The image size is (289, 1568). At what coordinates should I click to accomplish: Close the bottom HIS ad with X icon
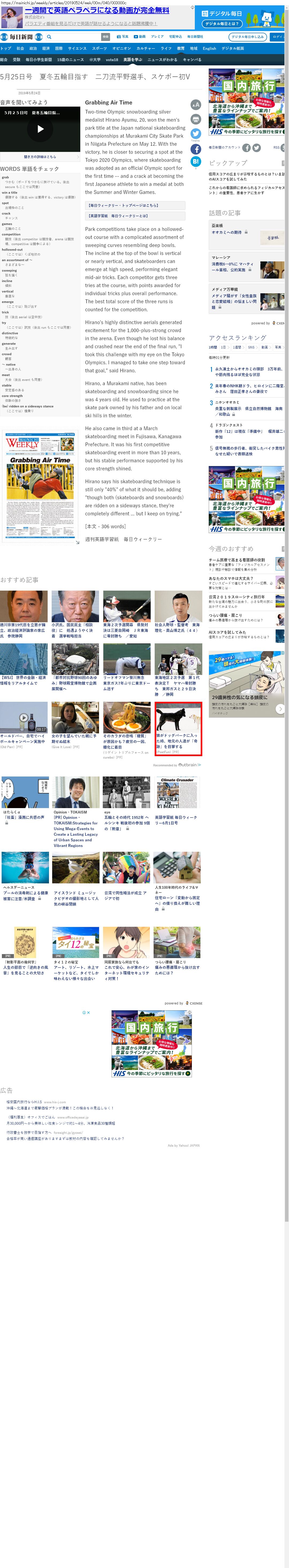point(89,1012)
